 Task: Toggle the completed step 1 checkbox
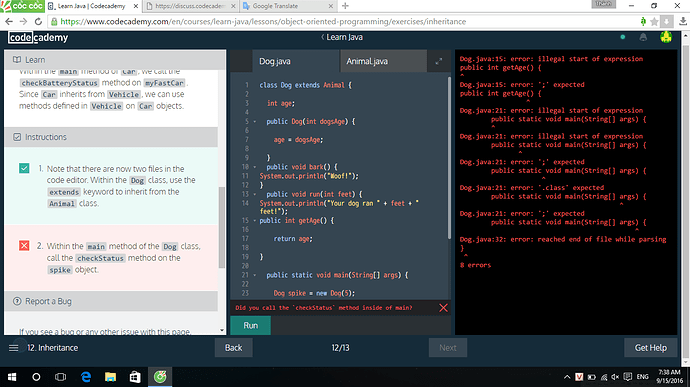pos(24,168)
